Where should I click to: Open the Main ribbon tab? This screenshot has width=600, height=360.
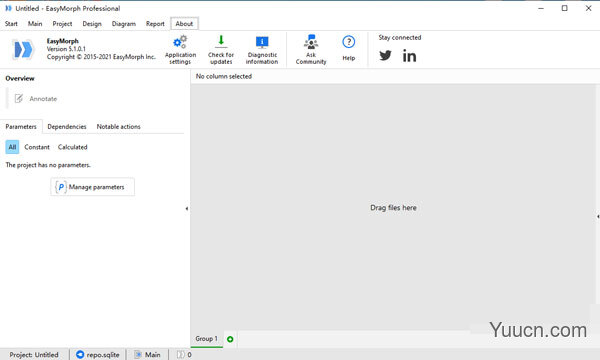35,24
